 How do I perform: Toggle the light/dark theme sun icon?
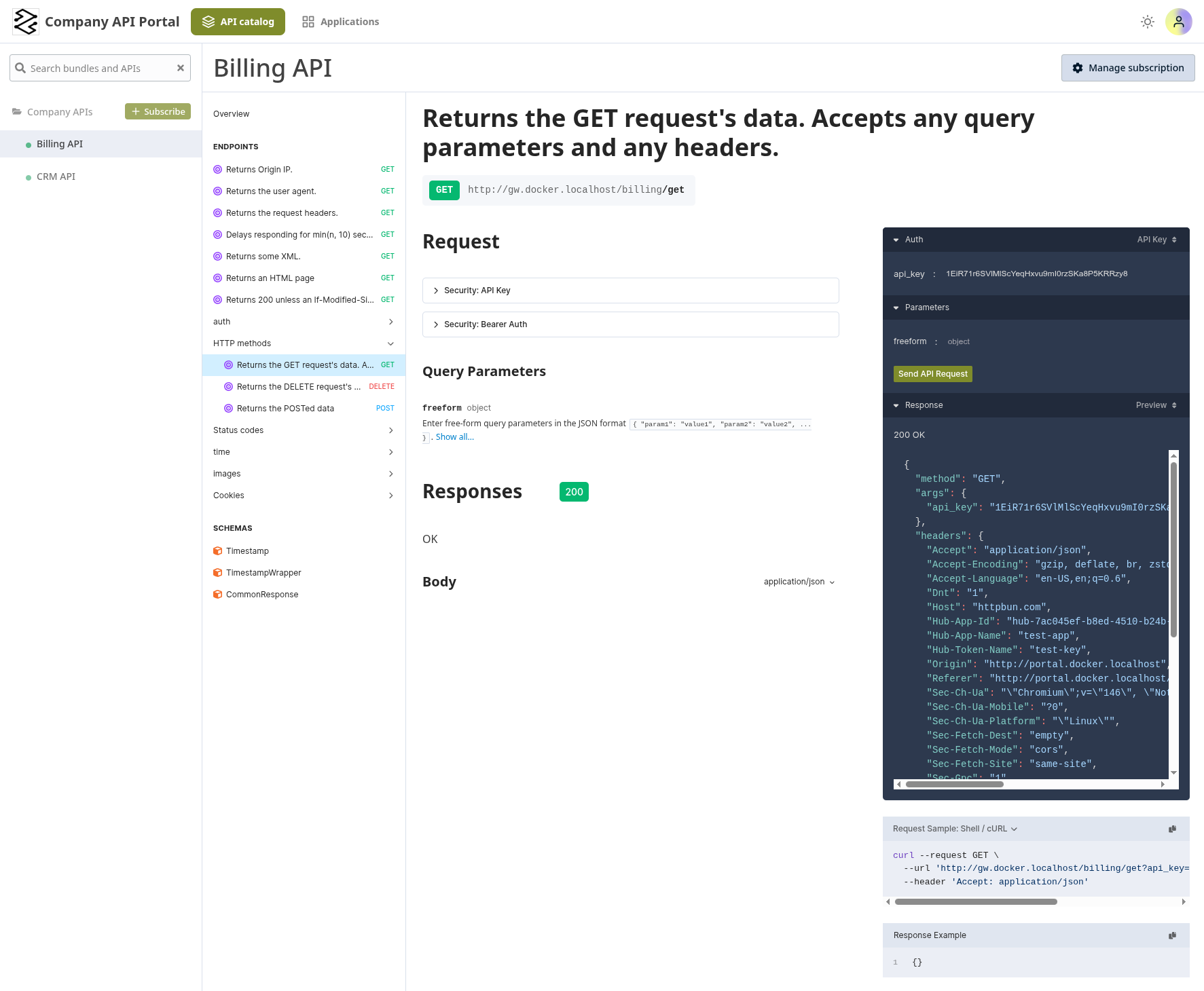[1147, 22]
